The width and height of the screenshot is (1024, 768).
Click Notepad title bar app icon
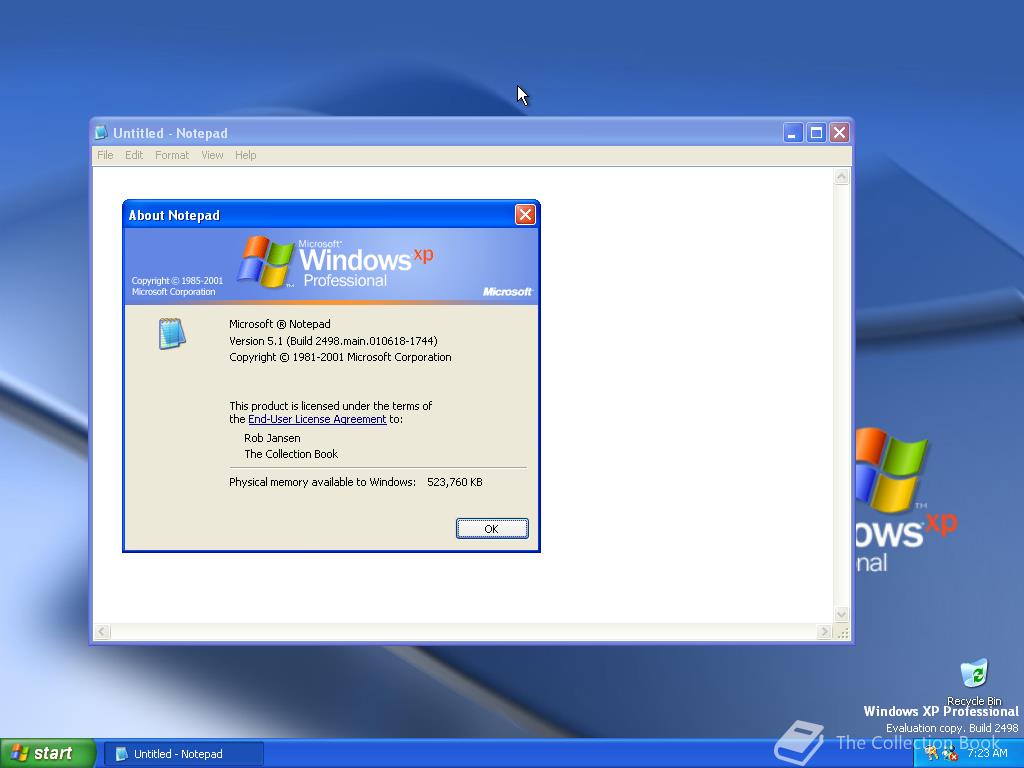101,133
